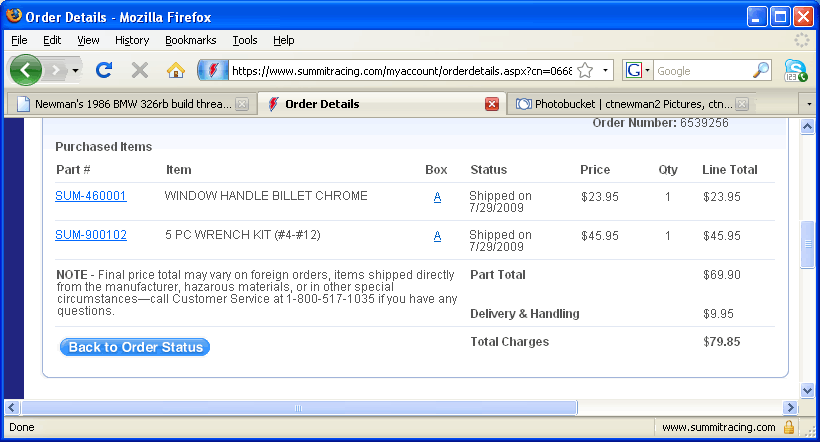Viewport: 820px width, 442px height.
Task: Click the Back to Order Status button
Action: (x=135, y=347)
